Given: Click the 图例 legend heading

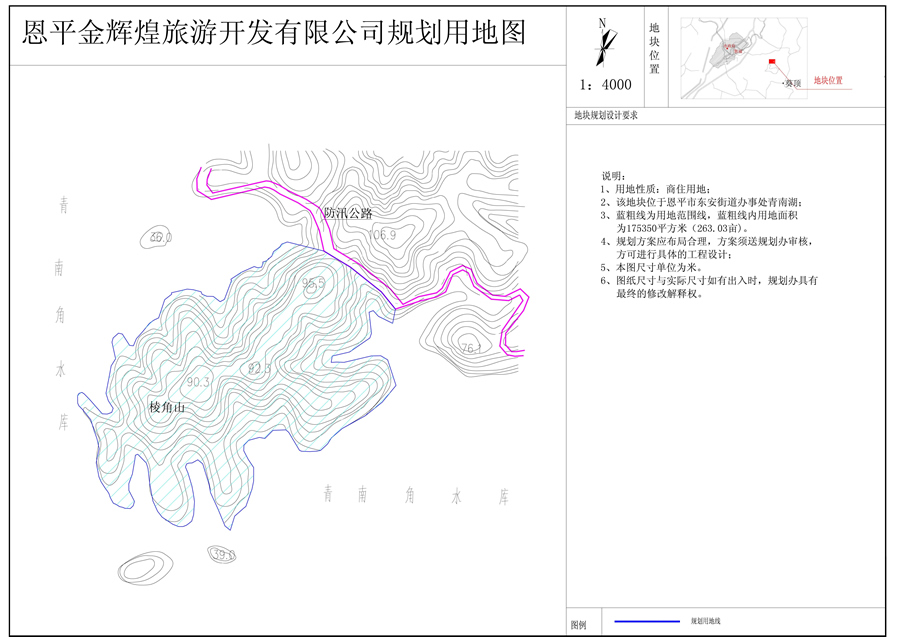Looking at the screenshot, I should click(x=579, y=624).
